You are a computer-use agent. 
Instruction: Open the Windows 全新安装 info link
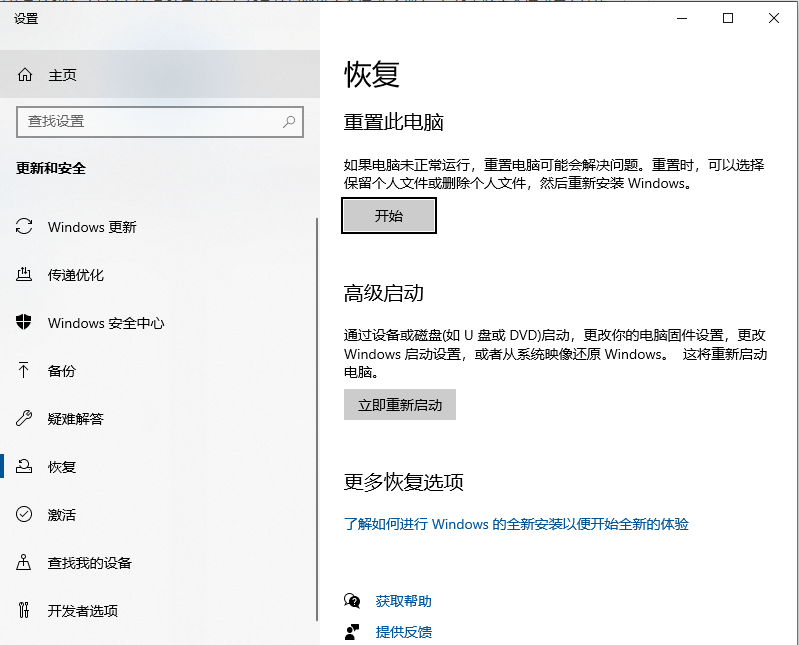pos(516,524)
